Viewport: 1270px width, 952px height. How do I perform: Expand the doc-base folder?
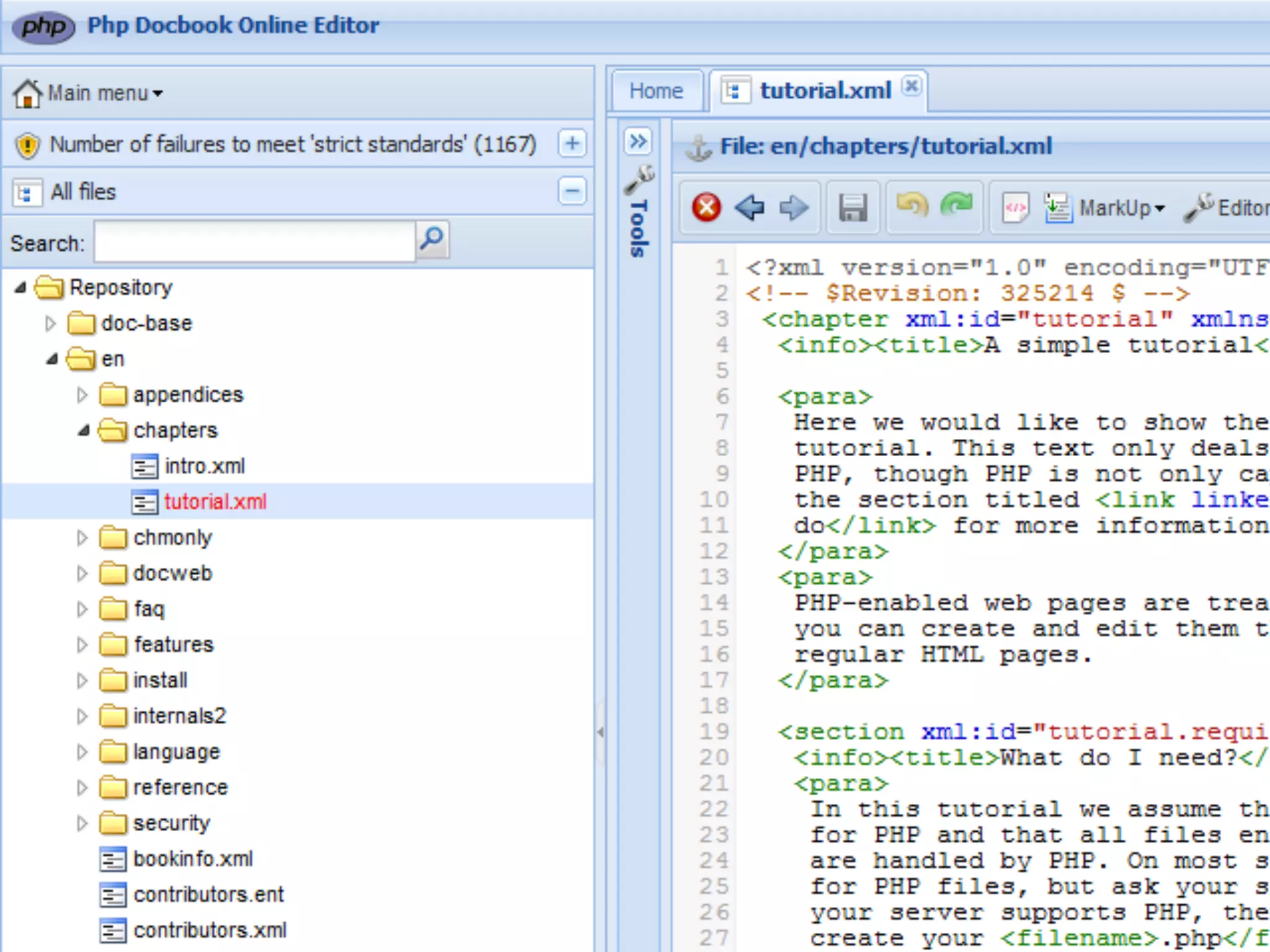point(51,324)
